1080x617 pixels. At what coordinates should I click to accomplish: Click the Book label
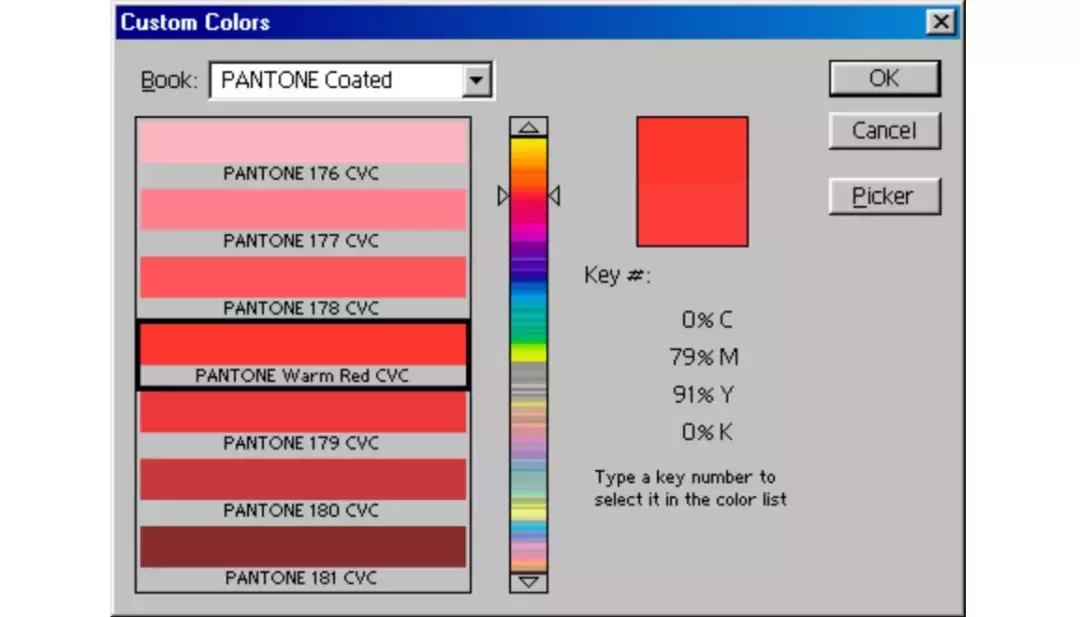coord(169,81)
